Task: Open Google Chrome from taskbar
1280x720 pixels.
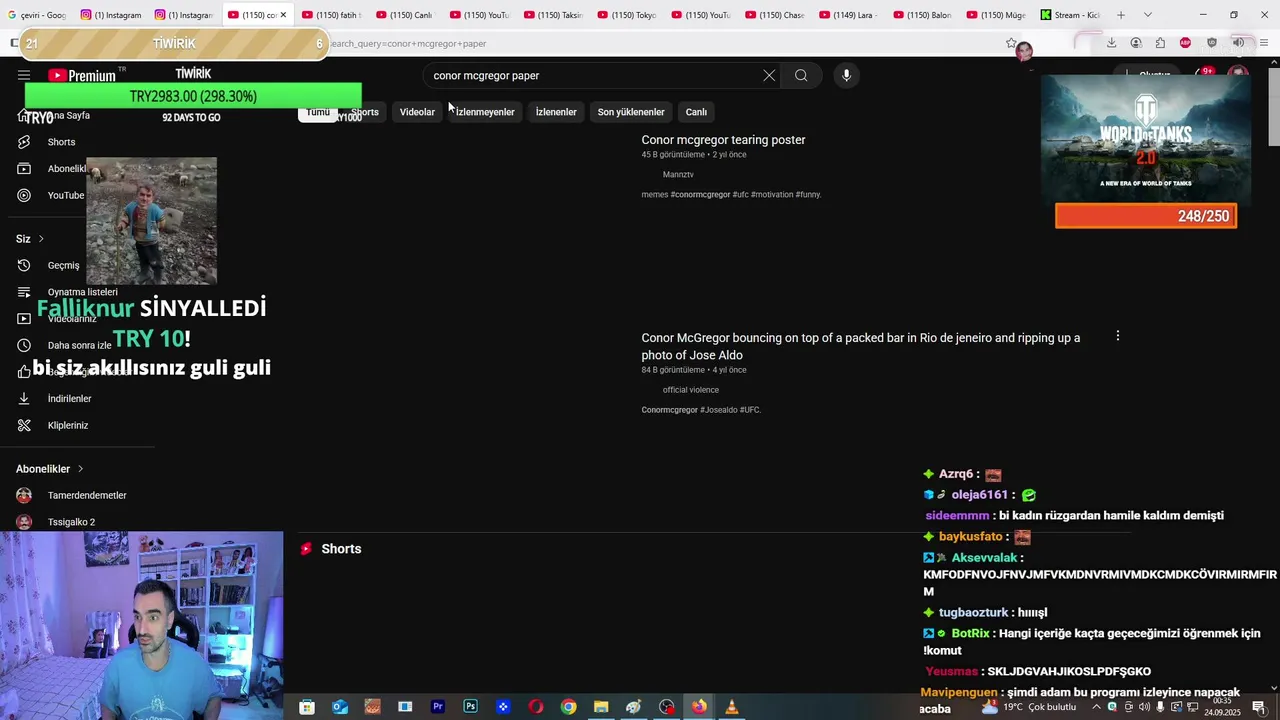Action: click(568, 707)
